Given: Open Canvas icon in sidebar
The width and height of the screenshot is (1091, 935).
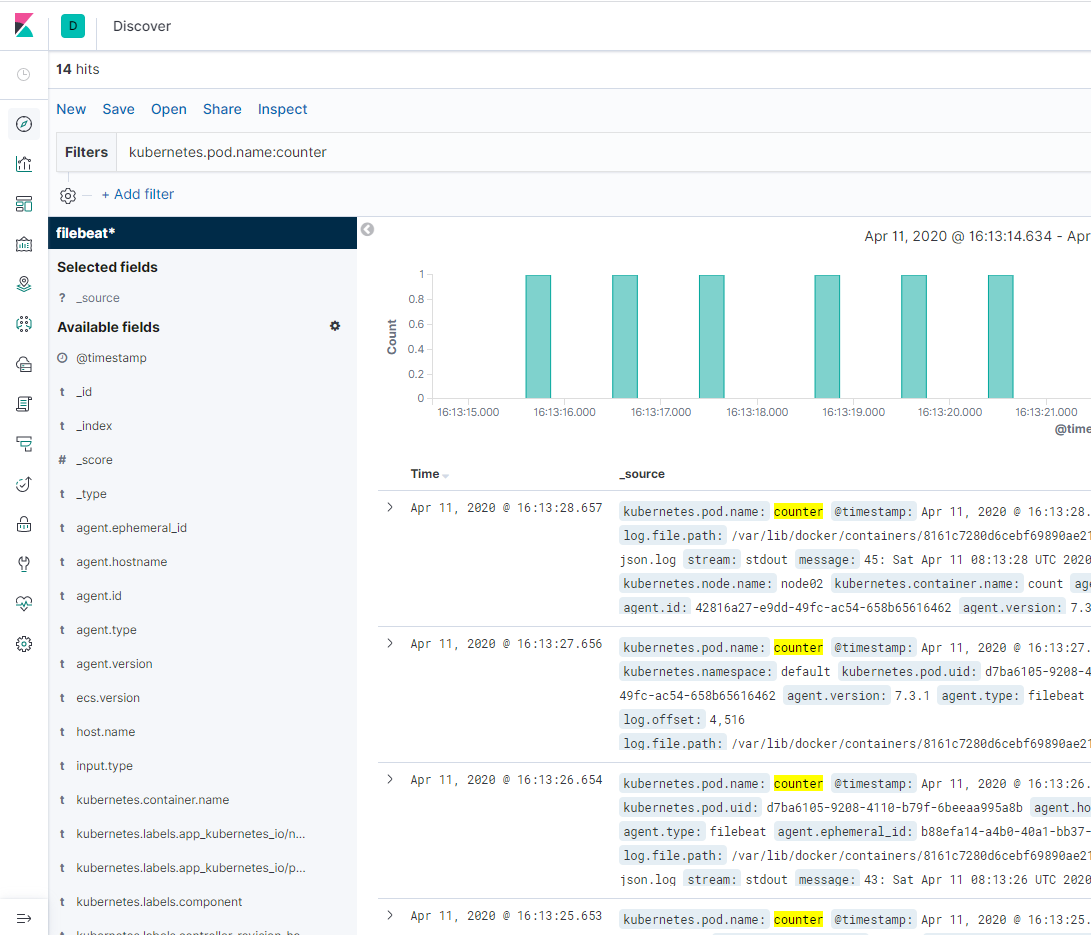Looking at the screenshot, I should tap(24, 244).
